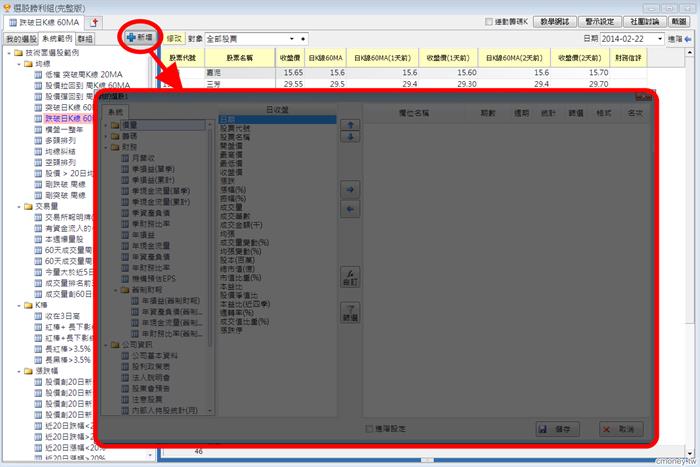Image resolution: width=700 pixels, height=467 pixels.
Task: Switch to the 系統範例 tab
Action: 57,39
